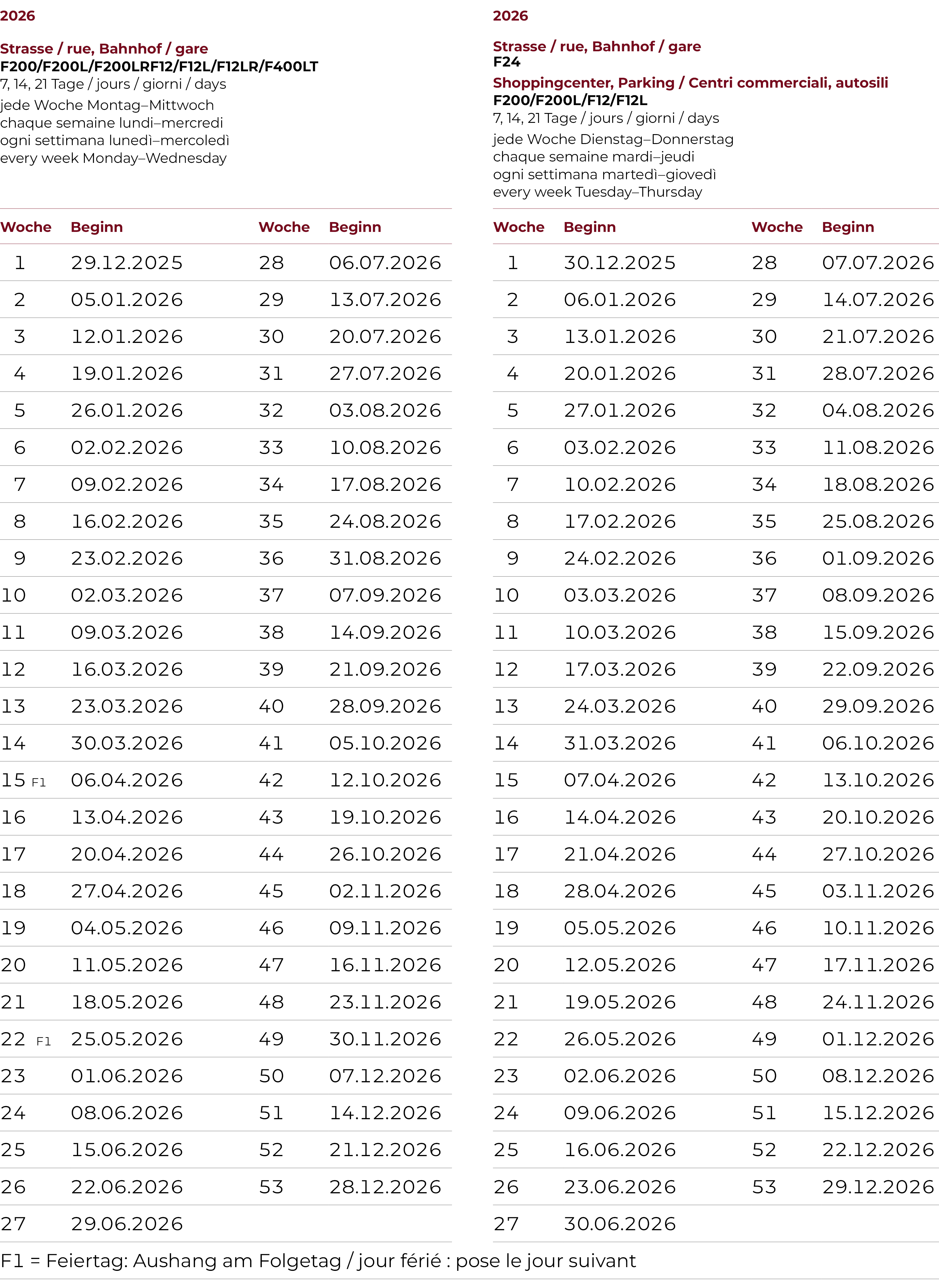Select the Whit Monday week date 25.05.2026
The width and height of the screenshot is (939, 1288).
click(x=127, y=1038)
